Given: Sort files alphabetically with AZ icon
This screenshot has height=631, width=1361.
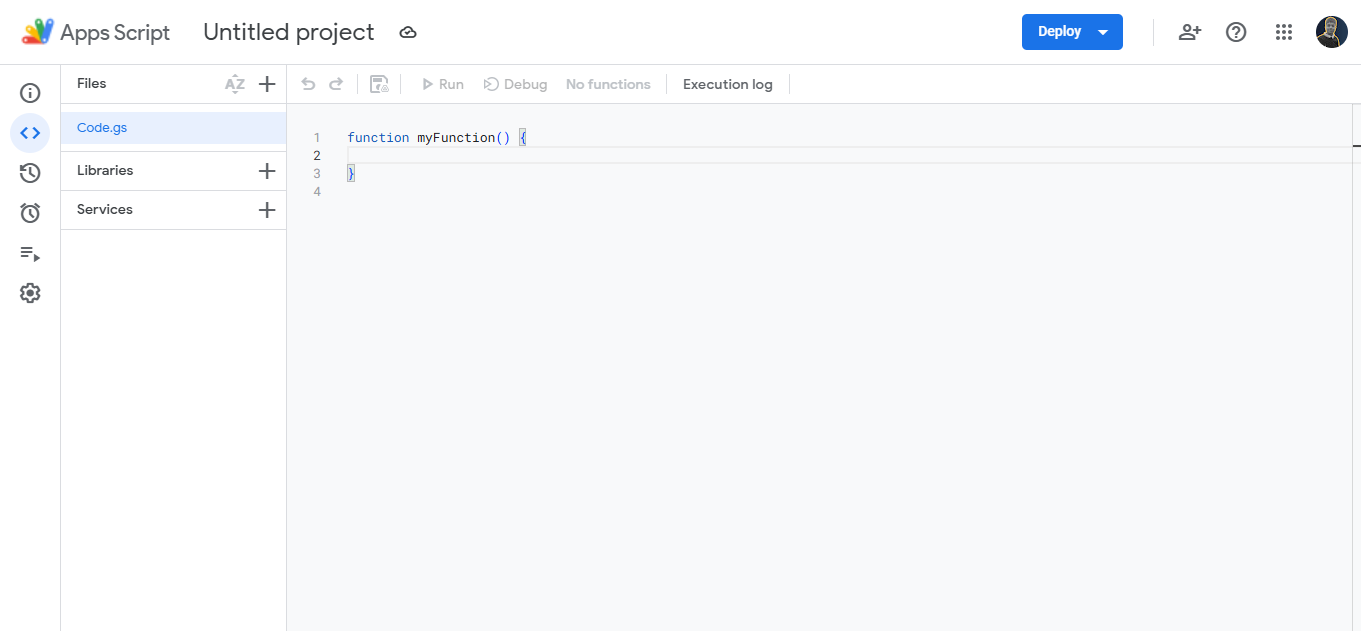Looking at the screenshot, I should pyautogui.click(x=235, y=84).
